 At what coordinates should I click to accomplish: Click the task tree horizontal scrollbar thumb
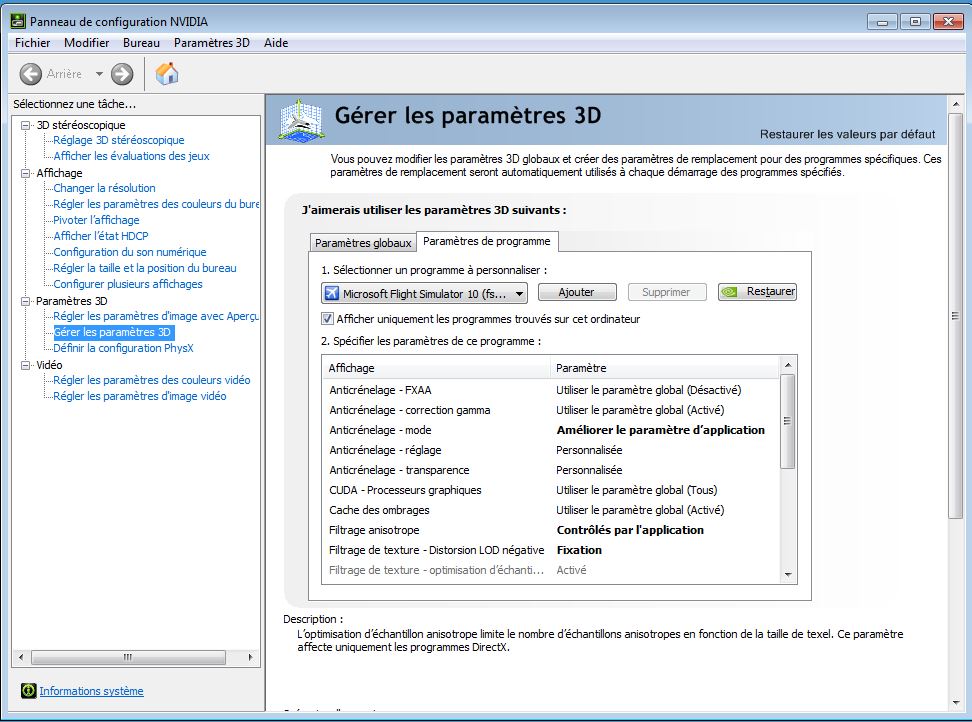tap(128, 657)
